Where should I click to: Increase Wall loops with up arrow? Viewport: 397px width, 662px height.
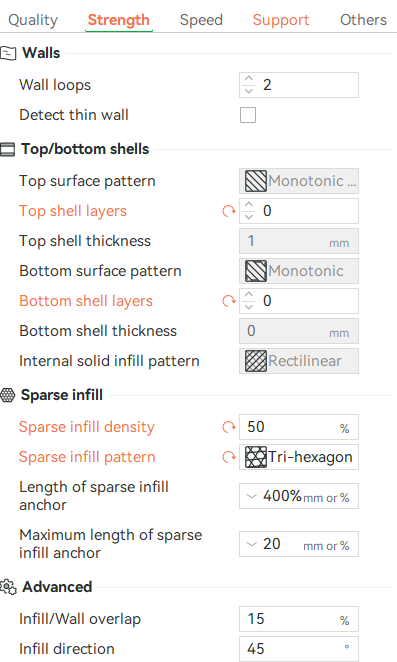tap(249, 79)
